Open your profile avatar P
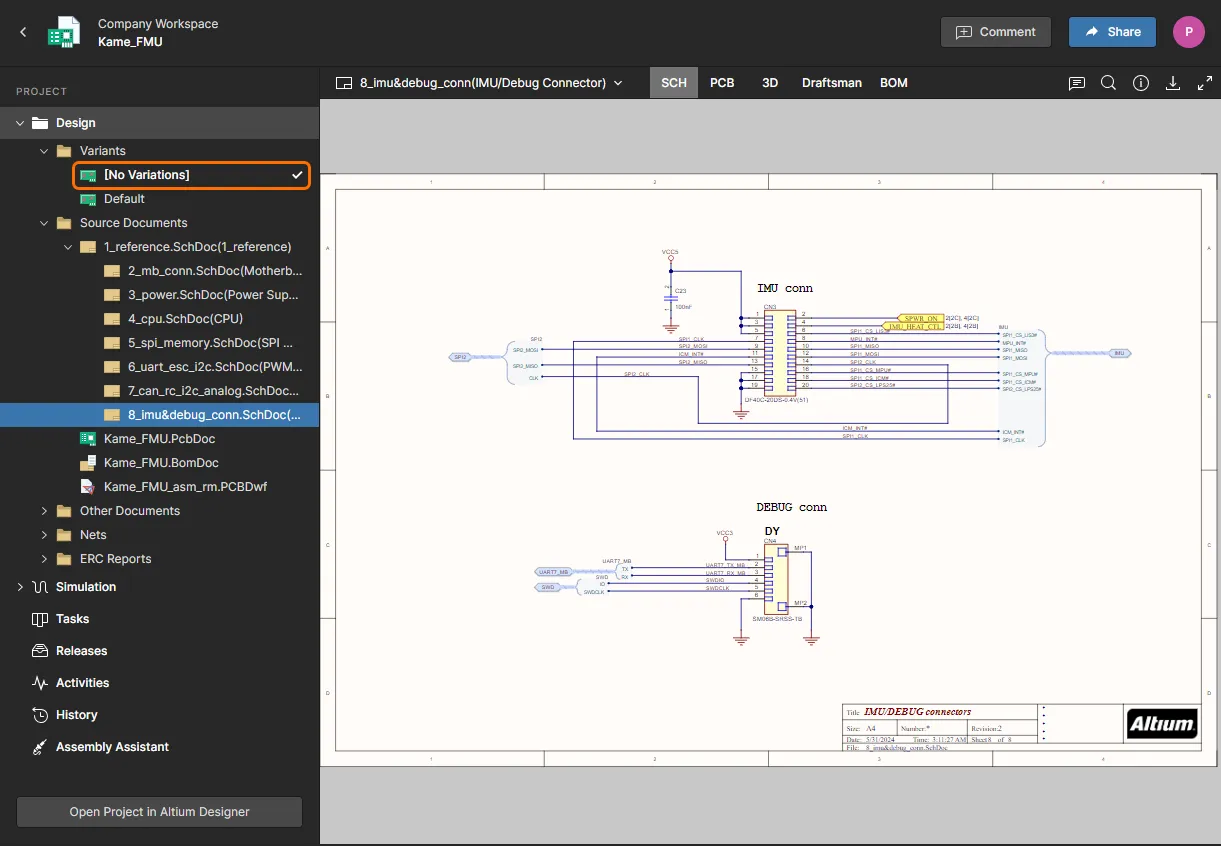 tap(1188, 31)
